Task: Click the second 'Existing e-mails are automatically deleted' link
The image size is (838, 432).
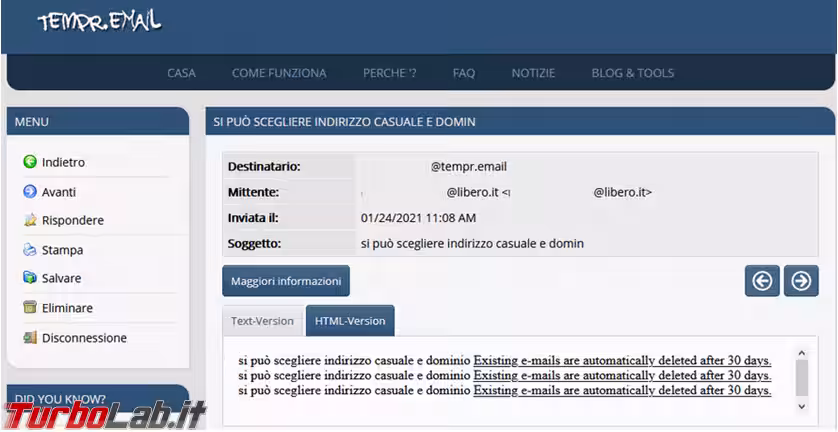Action: [622, 375]
